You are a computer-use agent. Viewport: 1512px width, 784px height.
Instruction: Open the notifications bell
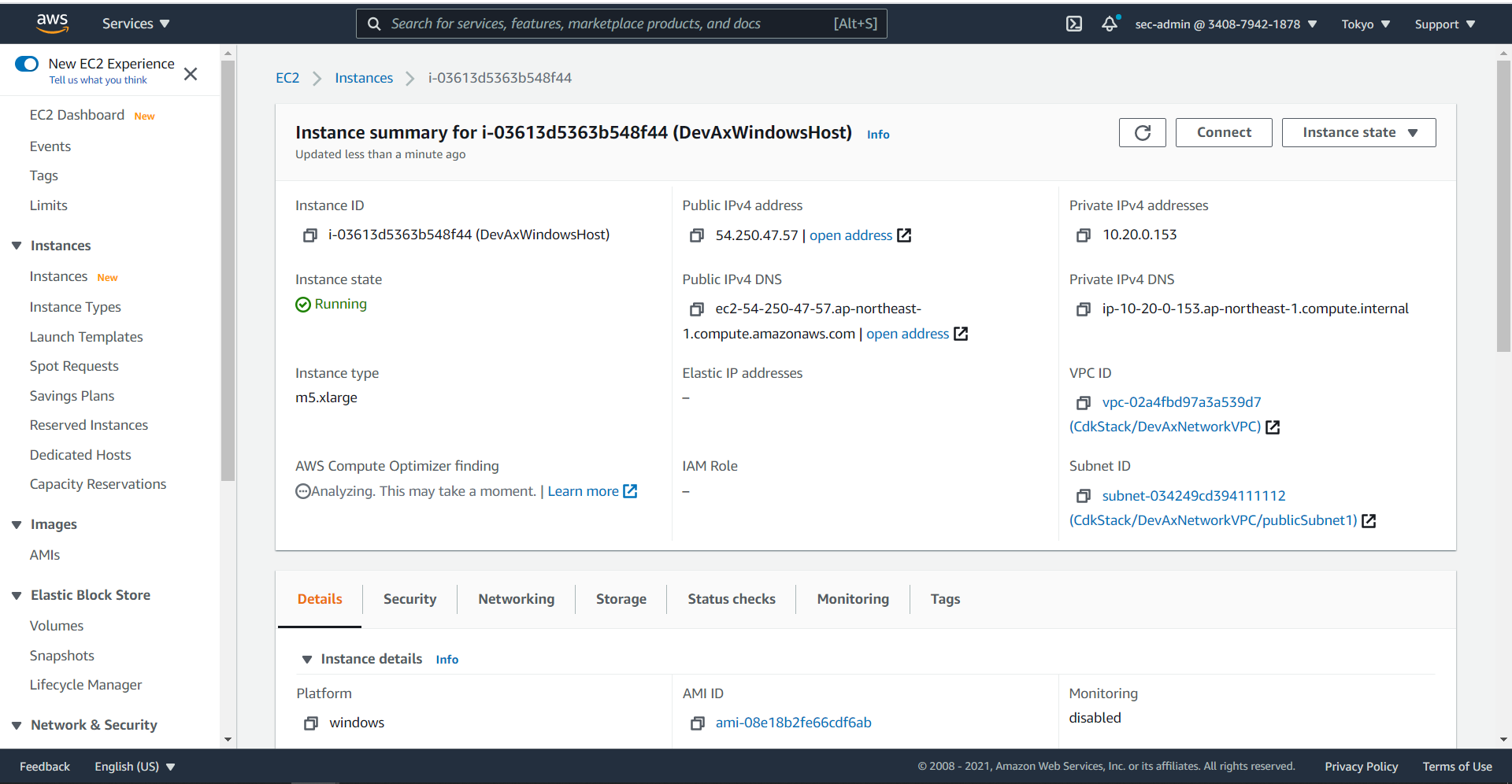(1110, 24)
